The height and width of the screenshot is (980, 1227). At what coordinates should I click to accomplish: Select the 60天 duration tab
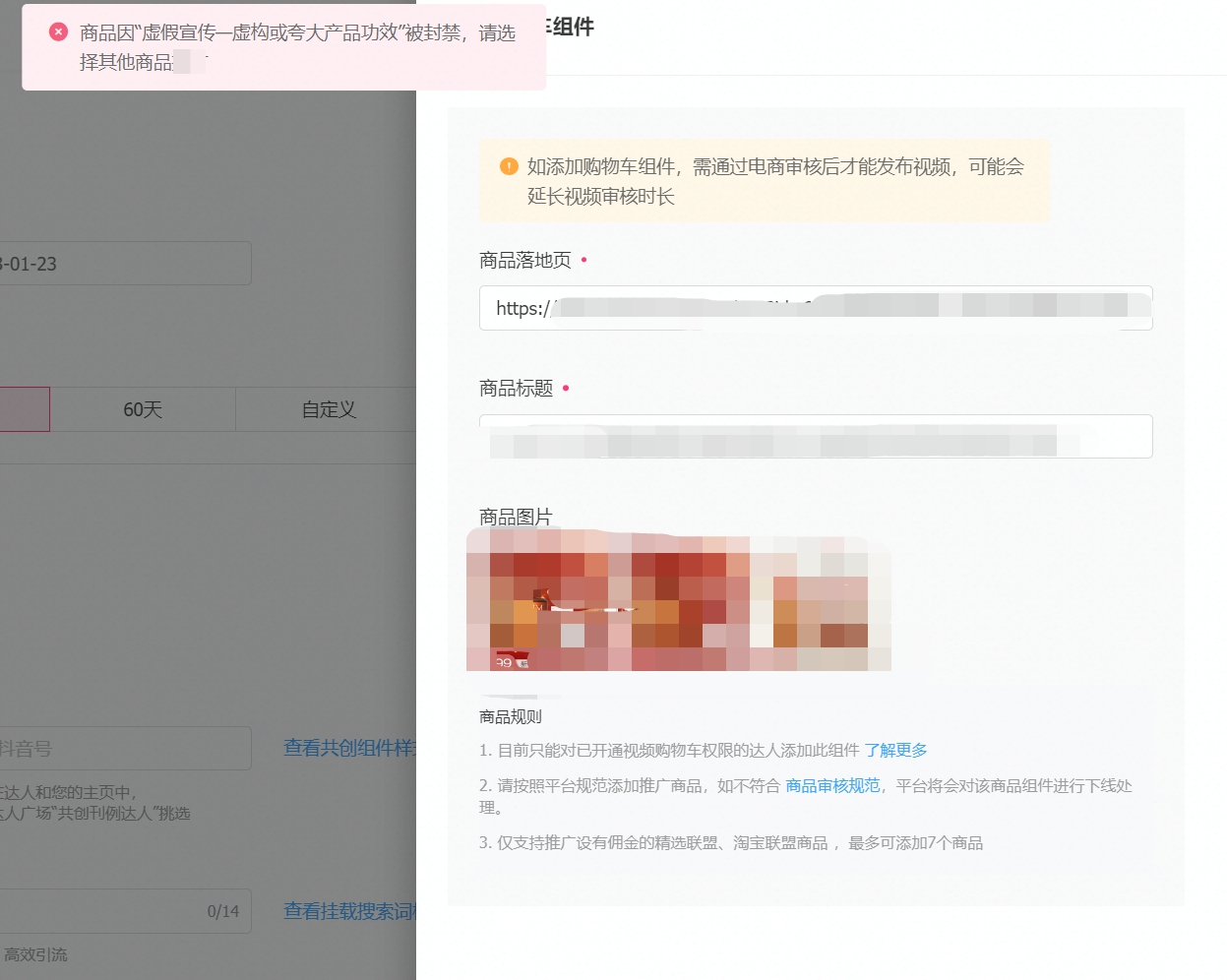click(x=143, y=409)
